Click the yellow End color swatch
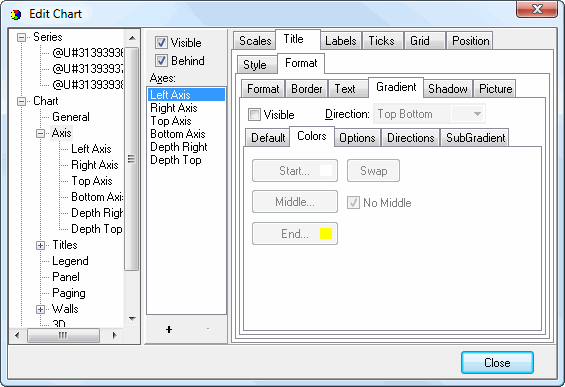565x387 pixels. point(326,233)
